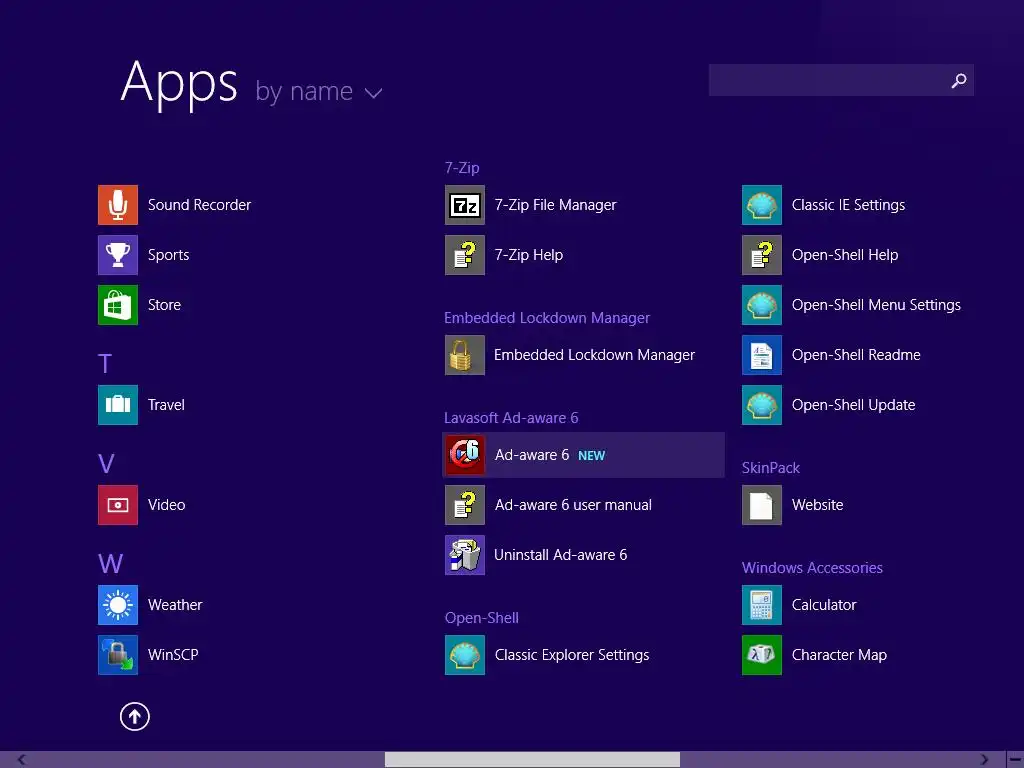Click the 'Classic Explorer Settings' label
1024x768 pixels.
pyautogui.click(x=571, y=655)
